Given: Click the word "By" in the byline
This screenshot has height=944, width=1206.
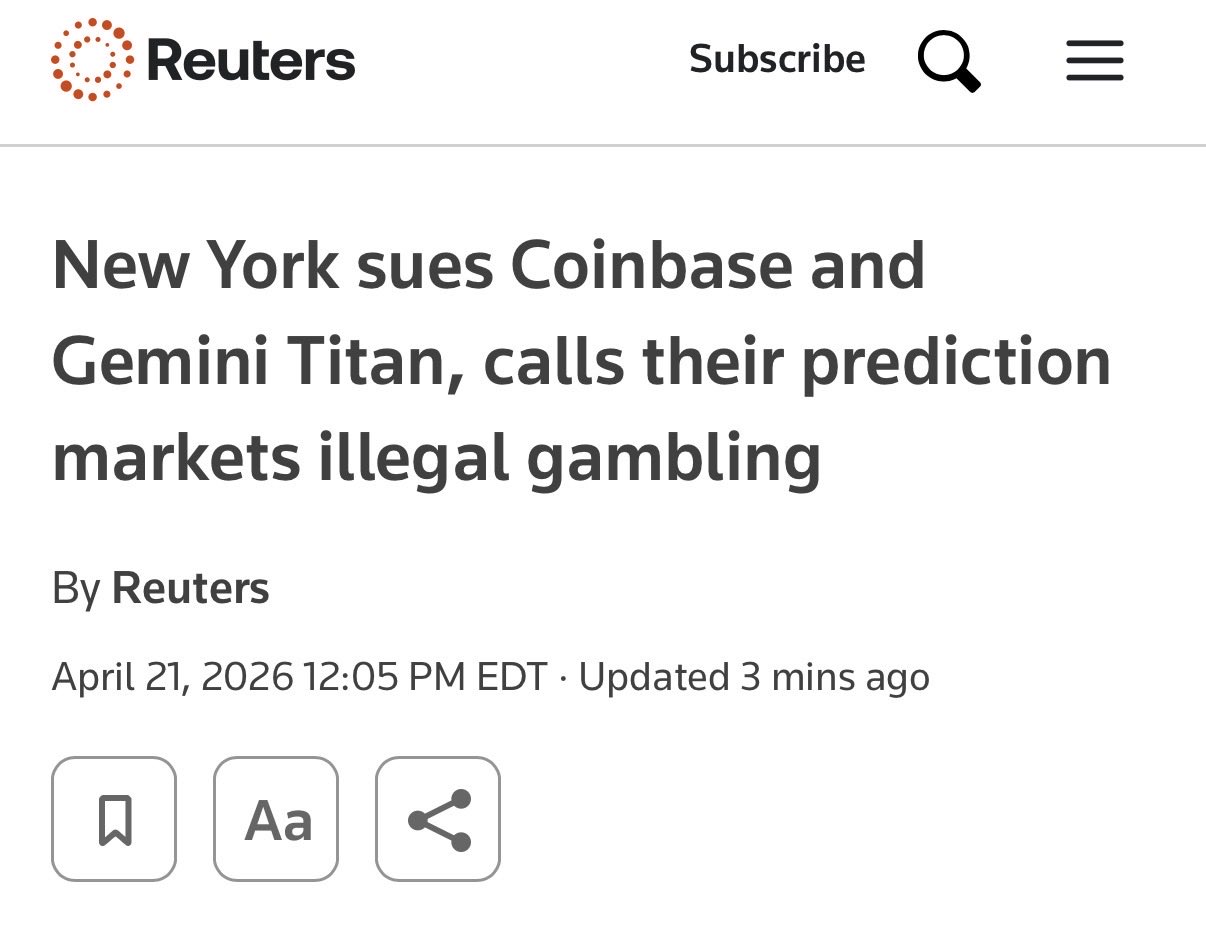Looking at the screenshot, I should (76, 588).
